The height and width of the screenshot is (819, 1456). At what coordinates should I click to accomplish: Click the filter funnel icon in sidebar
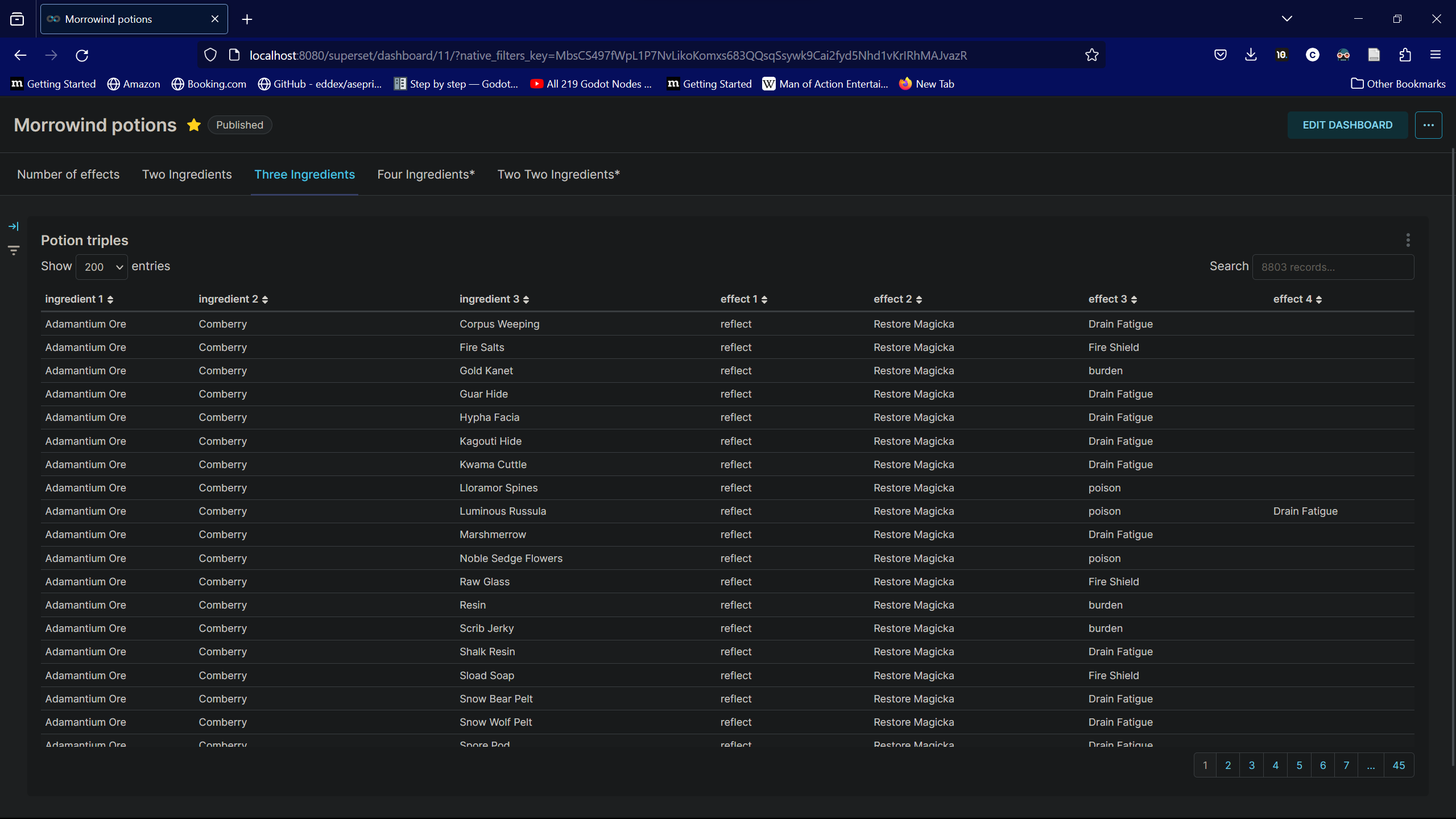[x=14, y=250]
